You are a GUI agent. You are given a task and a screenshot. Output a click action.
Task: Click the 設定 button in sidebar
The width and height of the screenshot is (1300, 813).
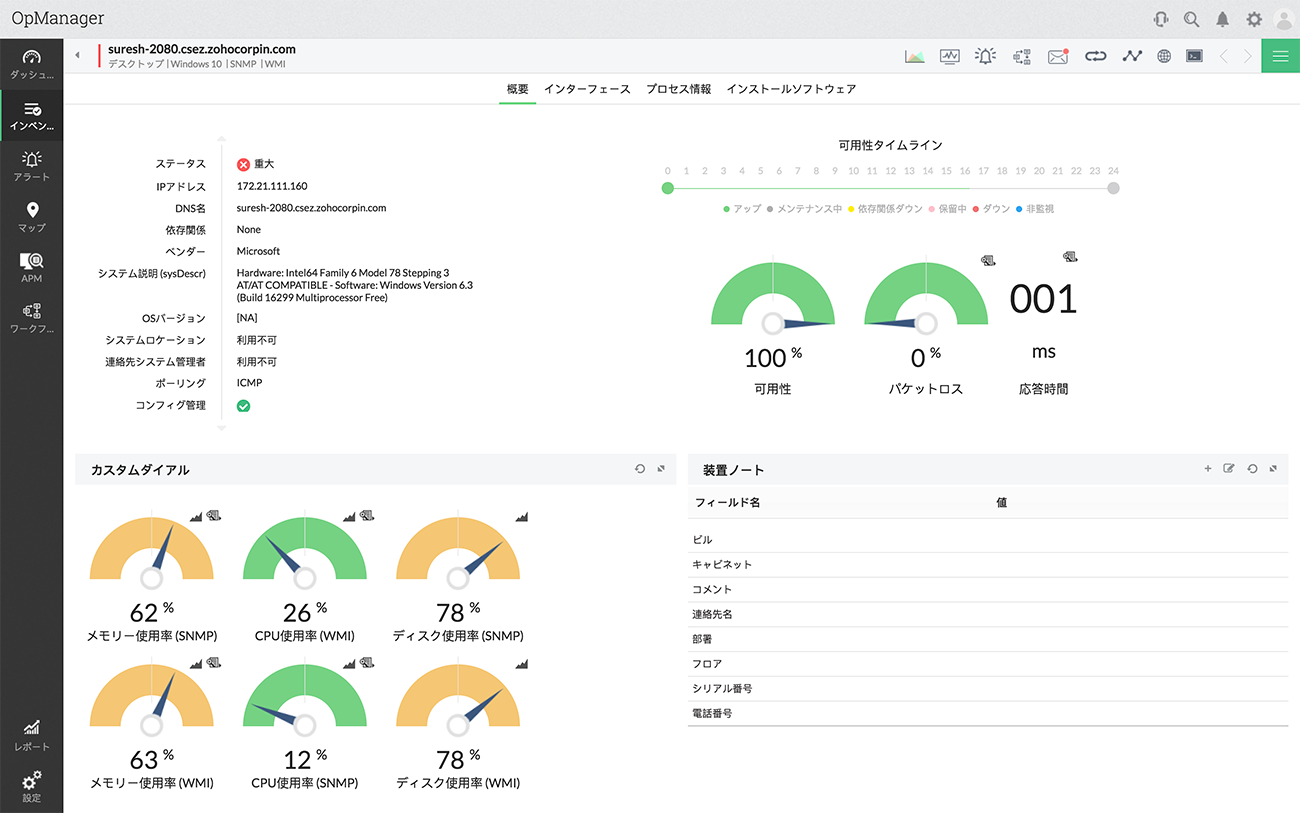click(x=32, y=785)
